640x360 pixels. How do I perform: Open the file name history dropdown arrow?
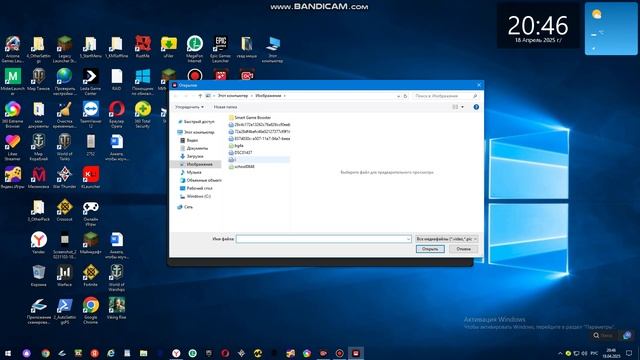coord(408,239)
